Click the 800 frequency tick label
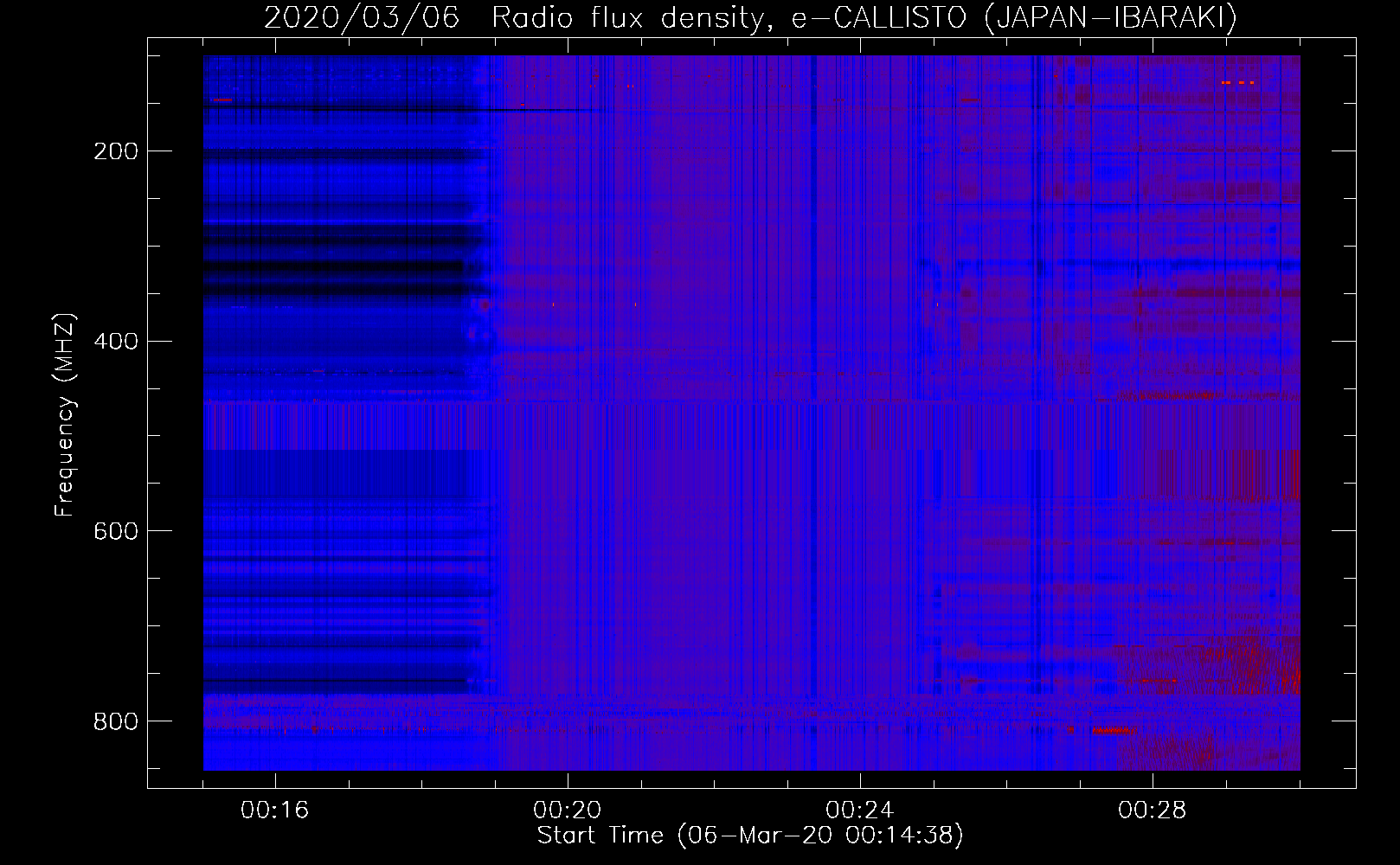This screenshot has width=1400, height=865. (116, 721)
